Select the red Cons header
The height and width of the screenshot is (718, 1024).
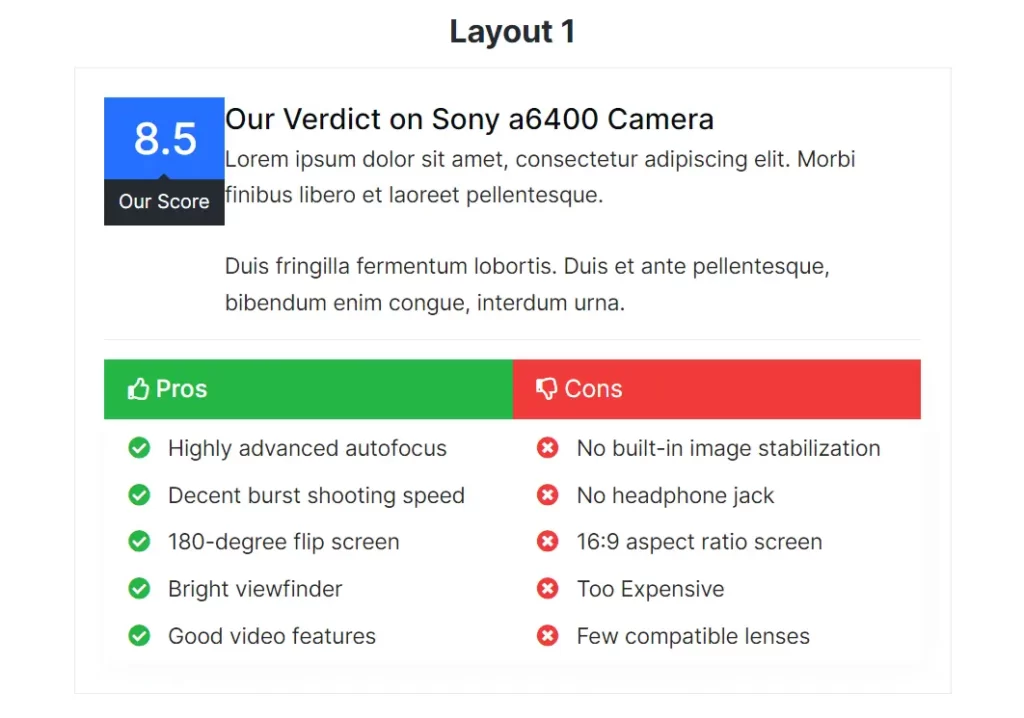tap(717, 389)
